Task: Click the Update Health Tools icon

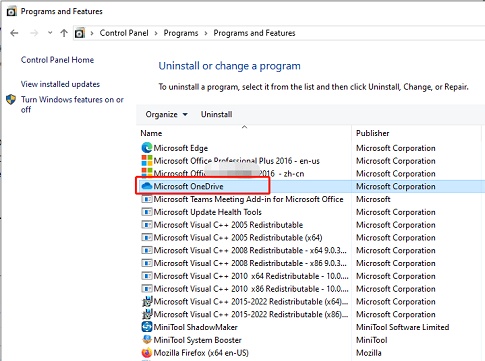Action: [147, 212]
